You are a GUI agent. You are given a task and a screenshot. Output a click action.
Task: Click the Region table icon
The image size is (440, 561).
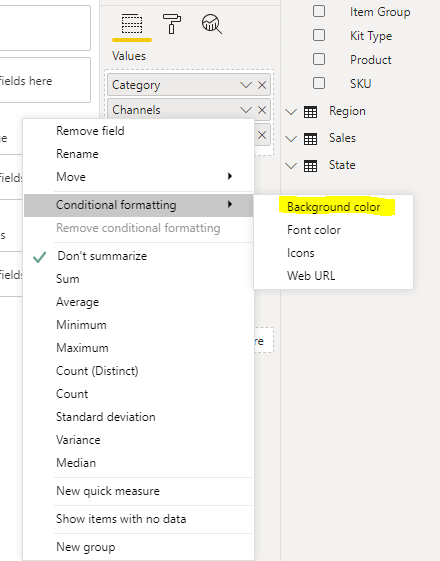310,112
